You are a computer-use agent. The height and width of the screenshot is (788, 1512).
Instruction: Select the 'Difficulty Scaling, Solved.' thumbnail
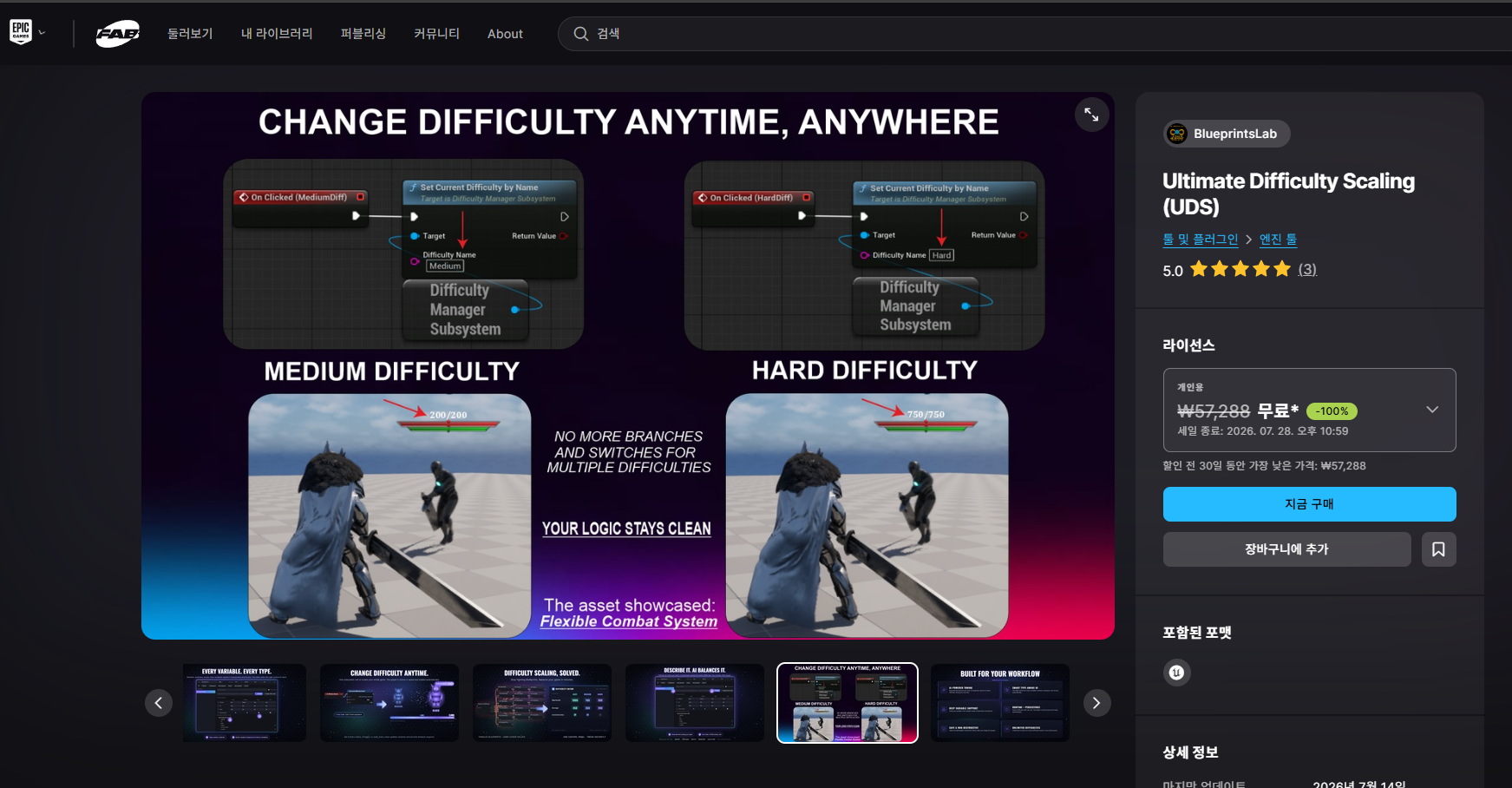(x=542, y=703)
